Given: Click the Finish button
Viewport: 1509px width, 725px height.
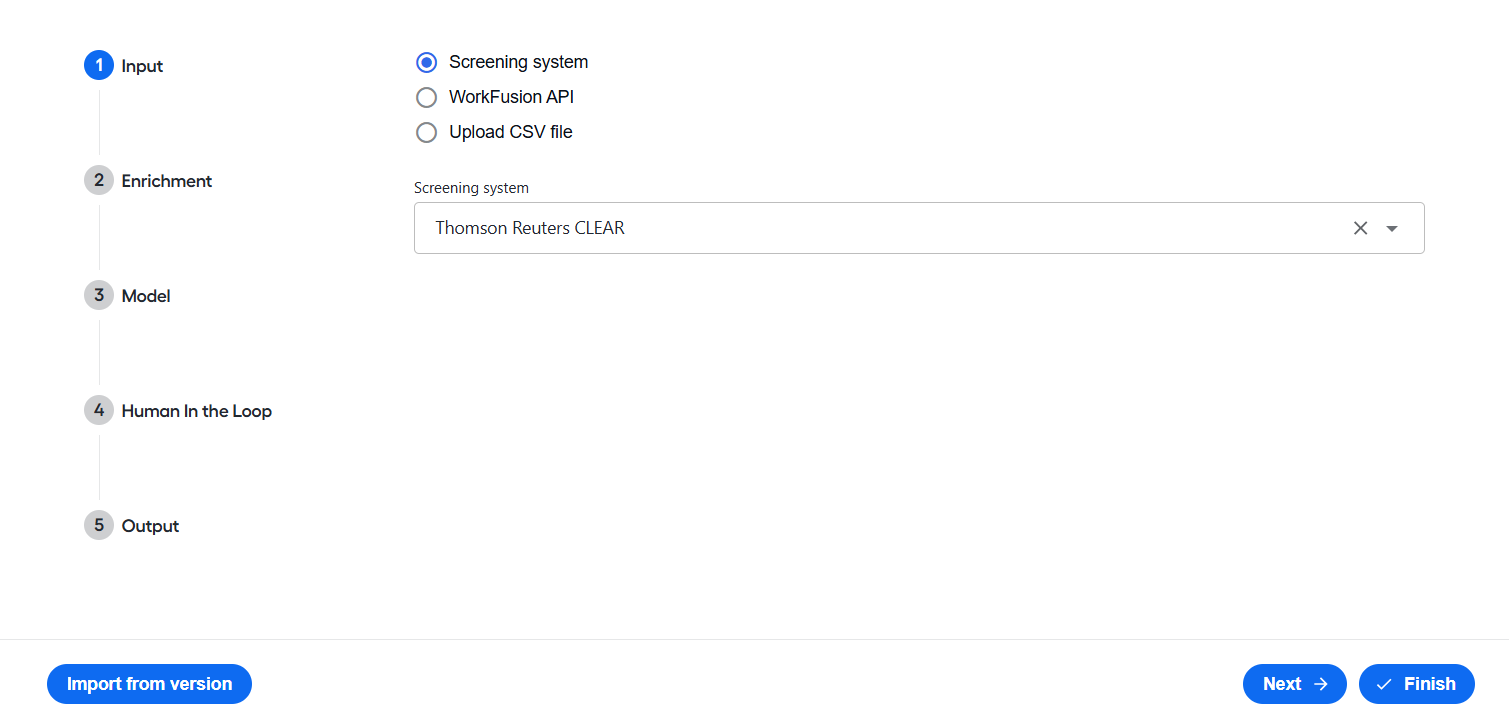Looking at the screenshot, I should [x=1417, y=684].
